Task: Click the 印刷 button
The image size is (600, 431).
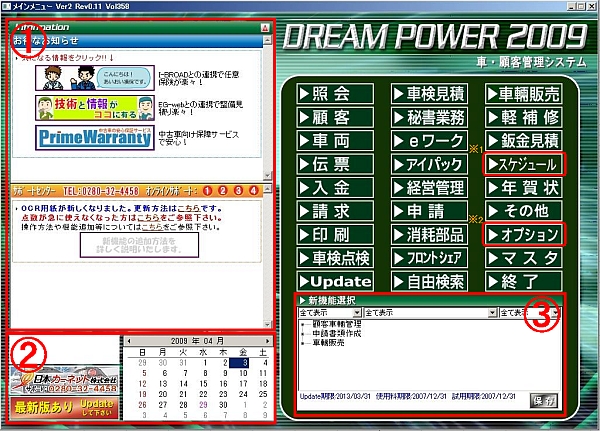Action: click(335, 235)
